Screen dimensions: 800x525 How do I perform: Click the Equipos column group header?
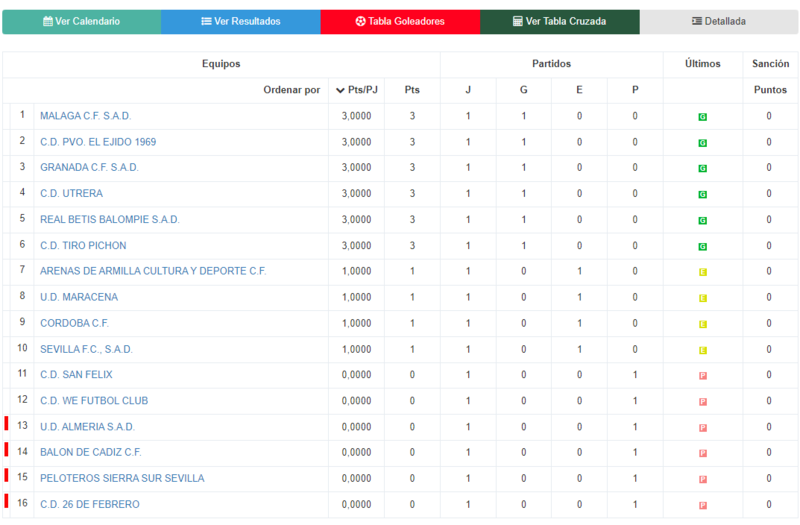(x=221, y=64)
